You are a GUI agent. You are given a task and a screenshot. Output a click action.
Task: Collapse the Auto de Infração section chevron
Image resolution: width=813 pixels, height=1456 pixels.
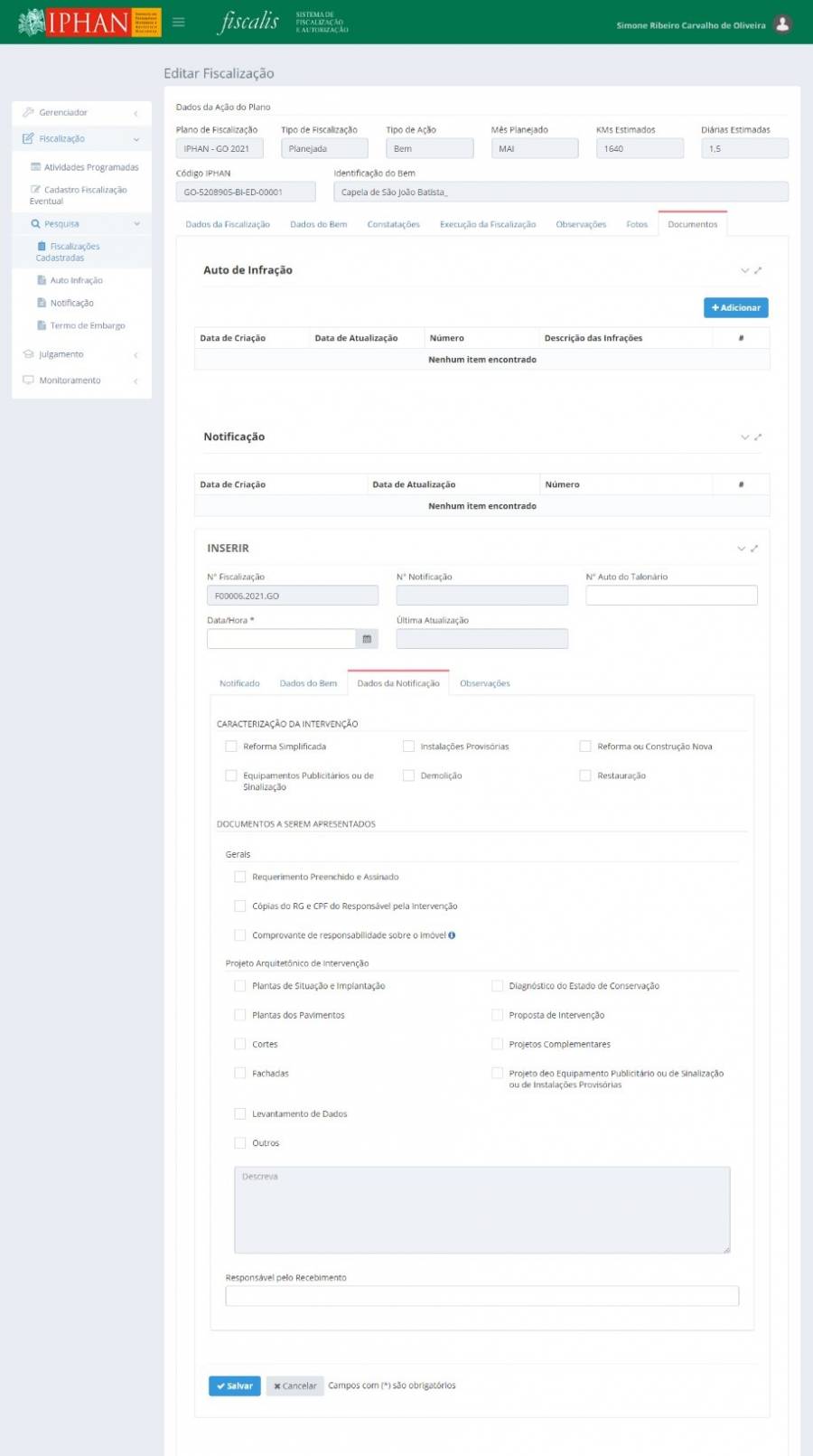pos(744,270)
